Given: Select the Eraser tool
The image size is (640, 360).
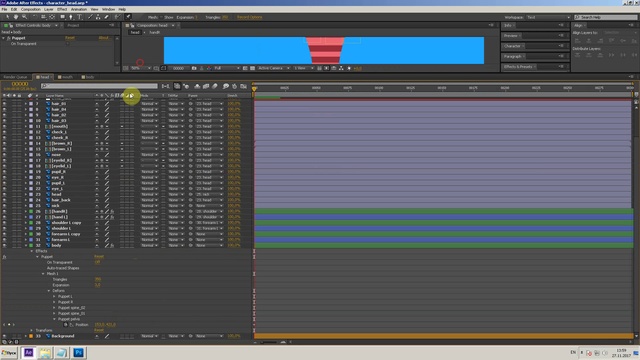Looking at the screenshot, I should click(107, 17).
